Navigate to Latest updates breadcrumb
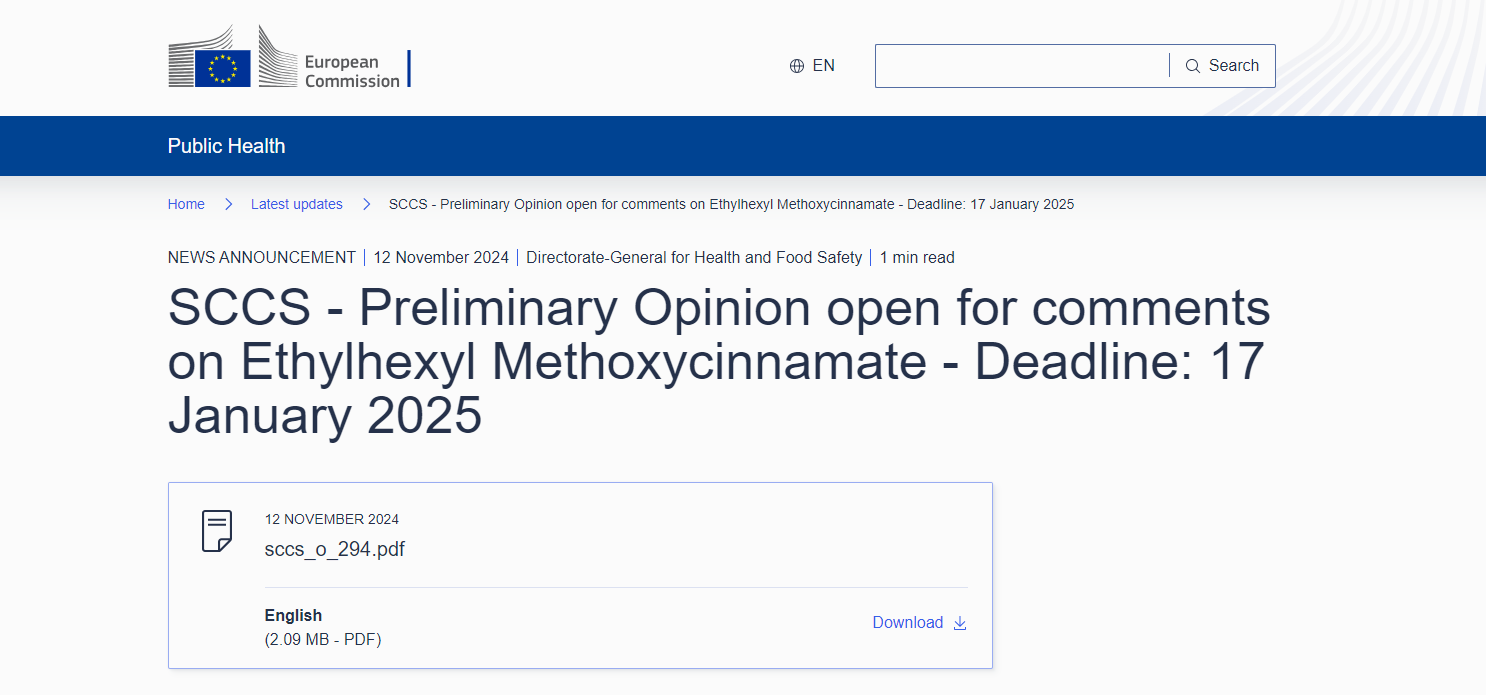Image resolution: width=1486 pixels, height=695 pixels. pos(296,204)
